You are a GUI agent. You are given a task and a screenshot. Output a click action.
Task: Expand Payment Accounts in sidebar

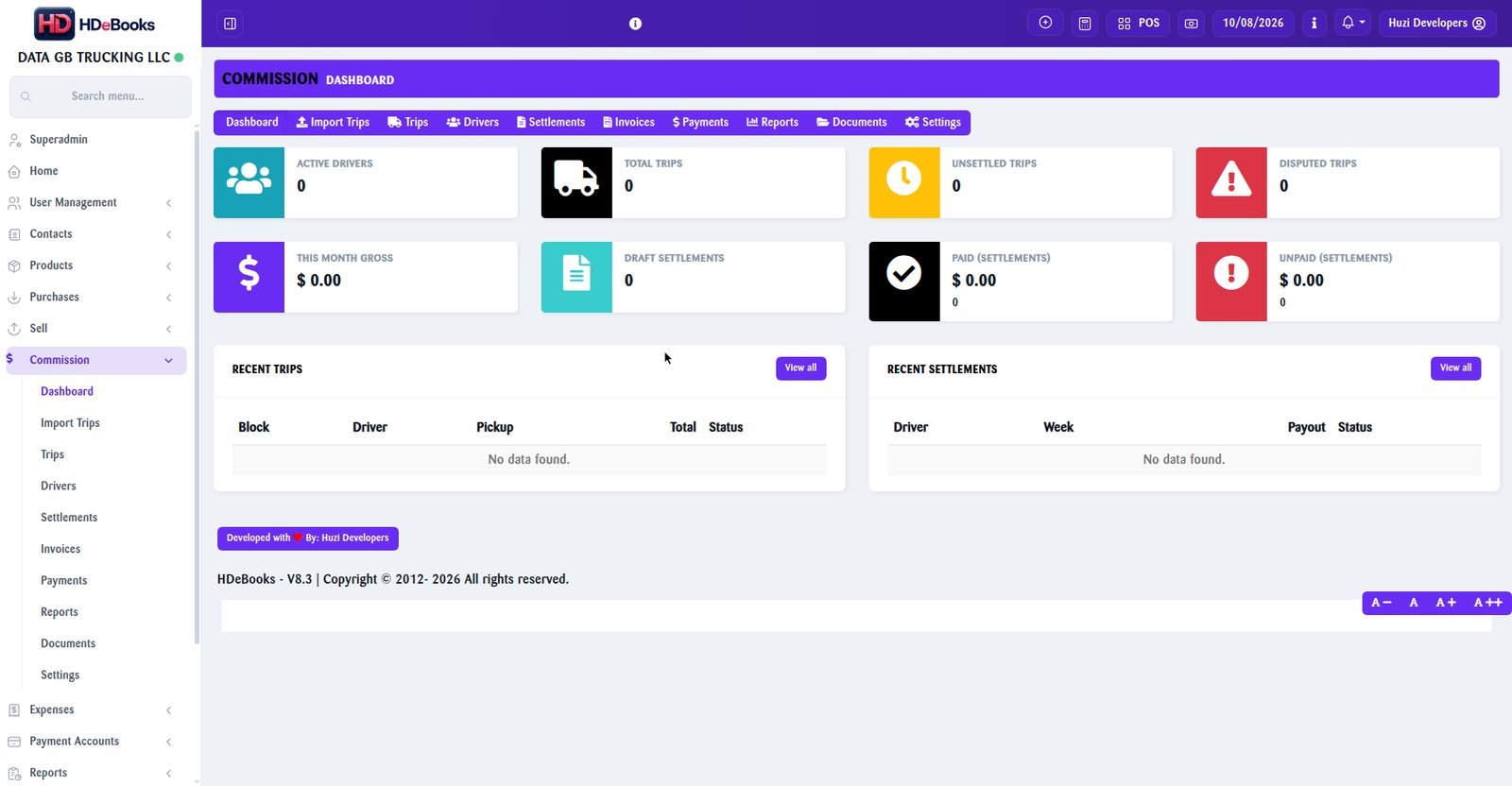(x=94, y=742)
